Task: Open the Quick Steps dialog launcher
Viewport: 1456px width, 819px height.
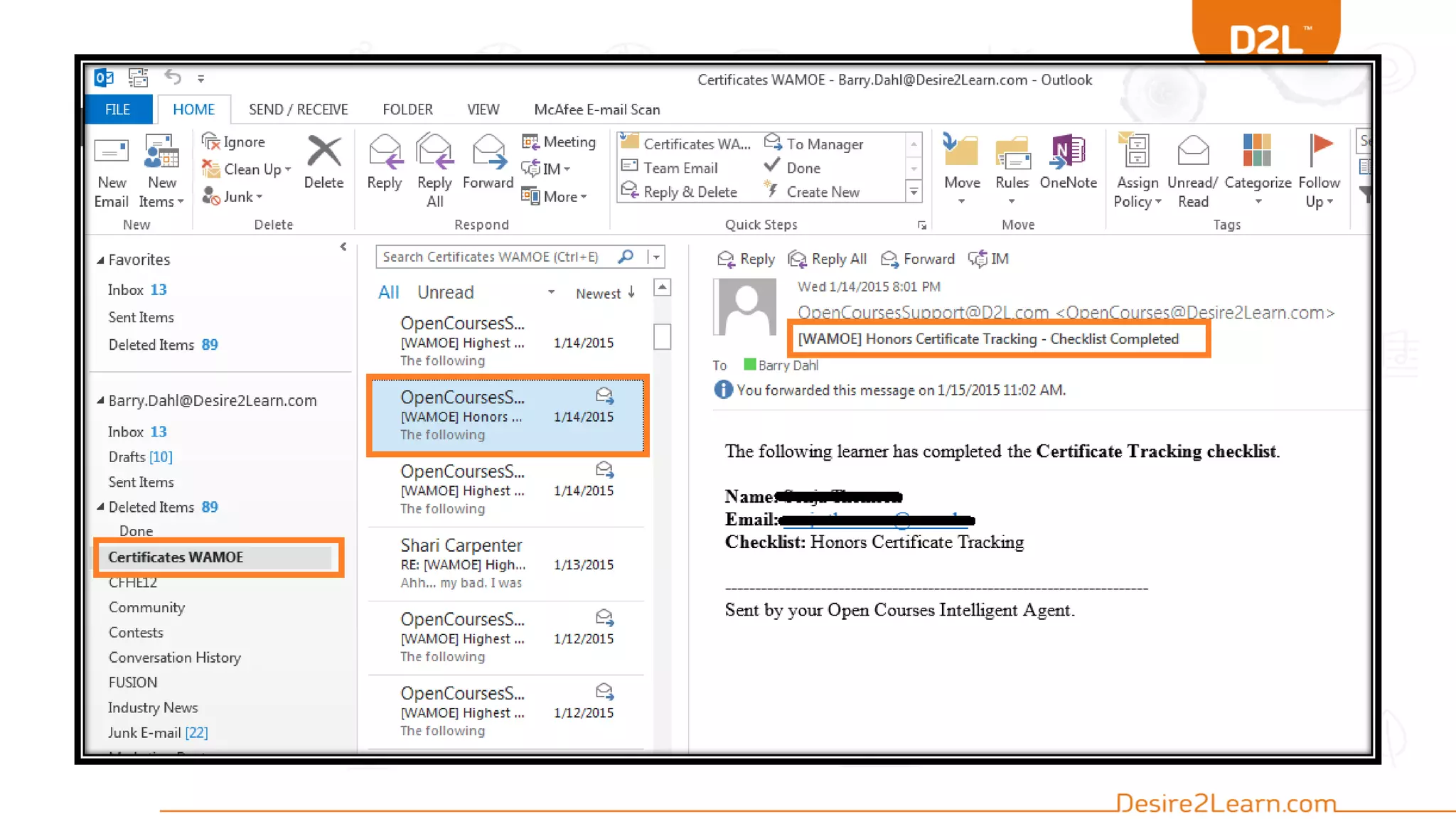Action: [922, 225]
